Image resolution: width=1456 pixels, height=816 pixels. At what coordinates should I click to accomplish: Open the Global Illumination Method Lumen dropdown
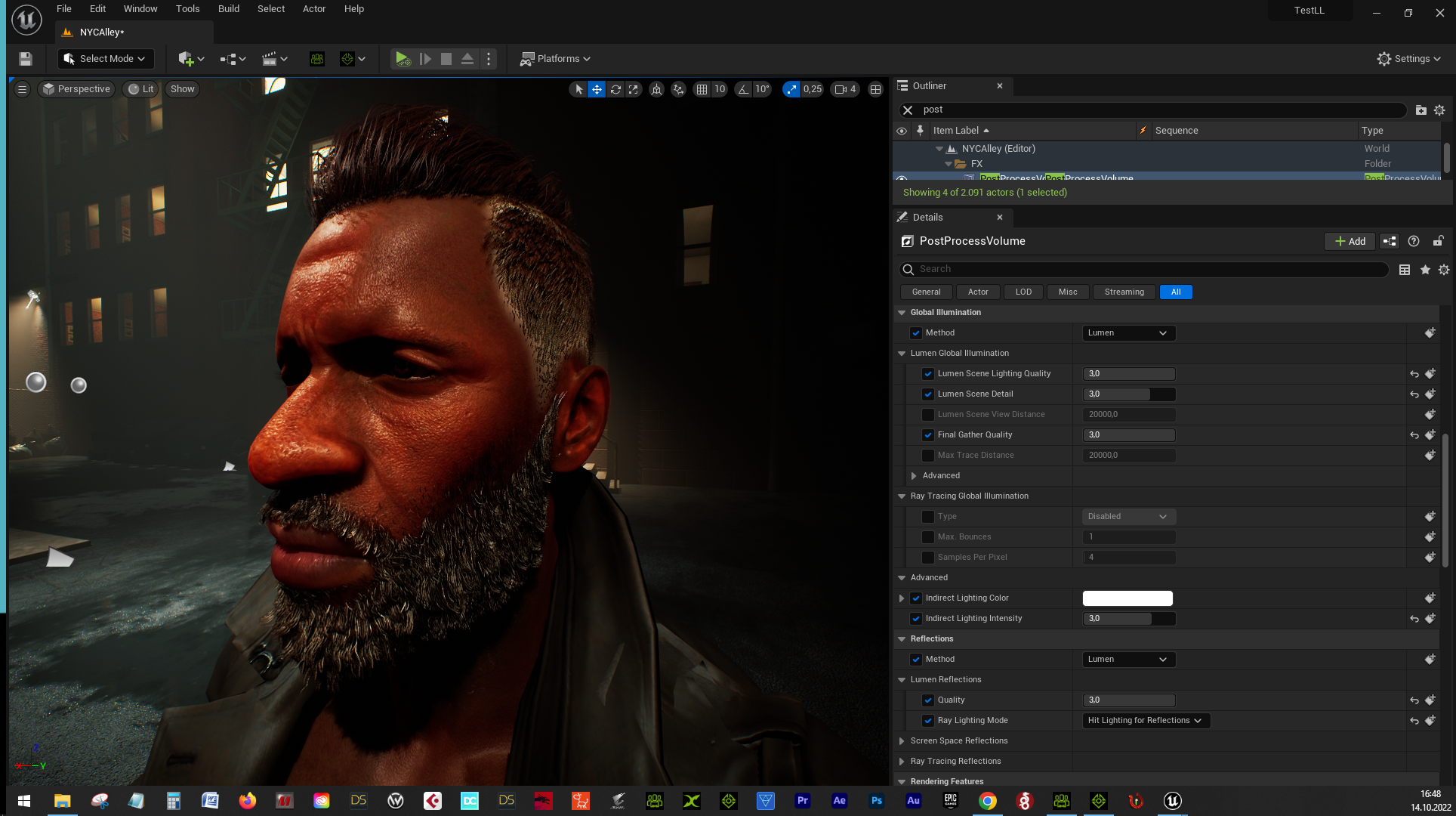tap(1128, 333)
